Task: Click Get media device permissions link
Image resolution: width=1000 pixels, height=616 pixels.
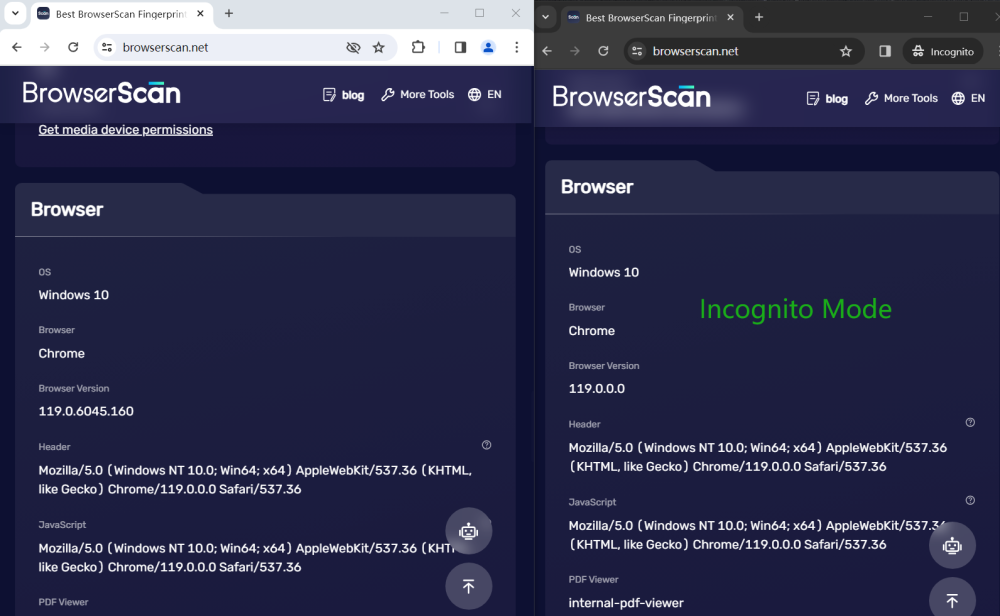Action: [126, 129]
